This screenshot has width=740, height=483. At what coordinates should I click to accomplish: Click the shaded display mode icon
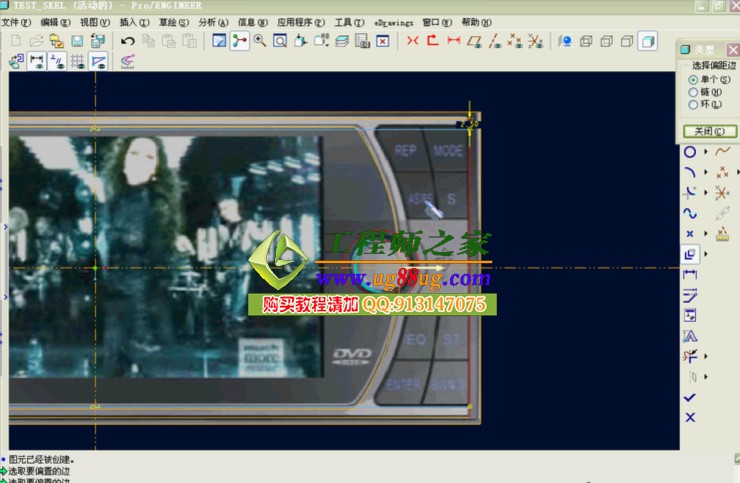click(x=648, y=41)
